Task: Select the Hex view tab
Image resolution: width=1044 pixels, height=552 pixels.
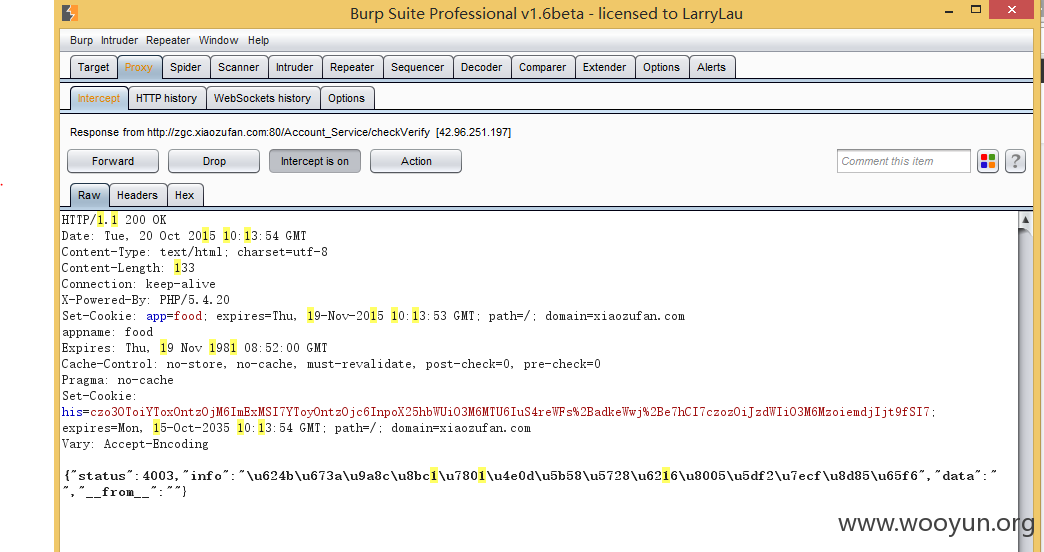Action: pyautogui.click(x=184, y=195)
